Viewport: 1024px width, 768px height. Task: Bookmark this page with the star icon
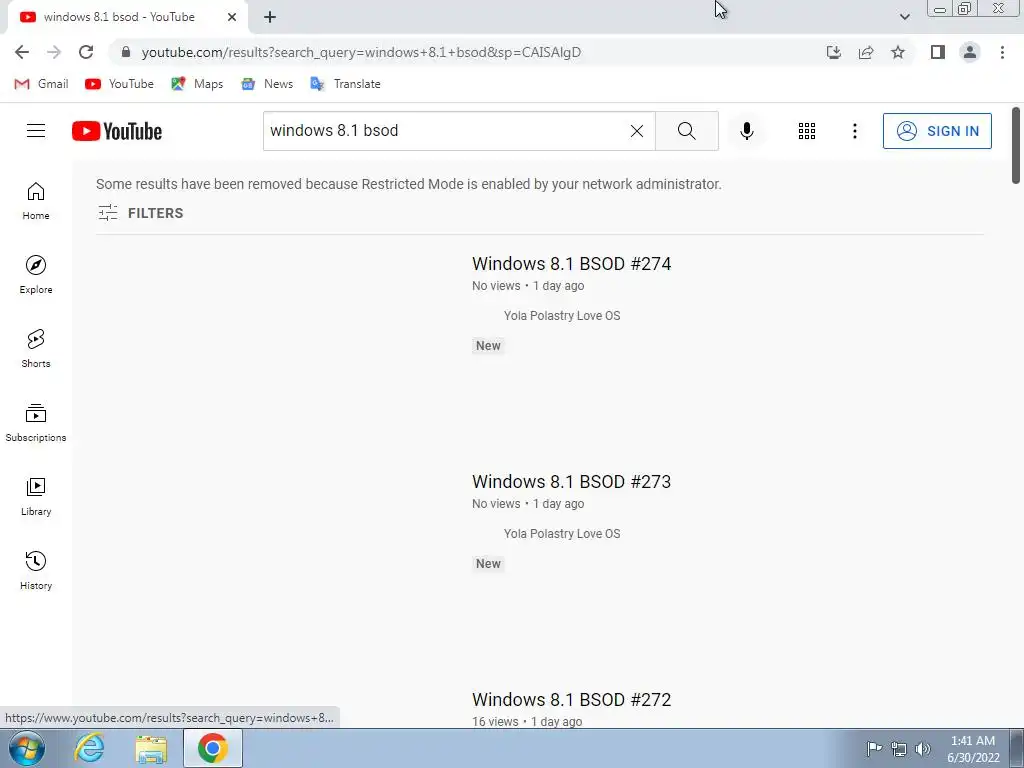(x=898, y=52)
